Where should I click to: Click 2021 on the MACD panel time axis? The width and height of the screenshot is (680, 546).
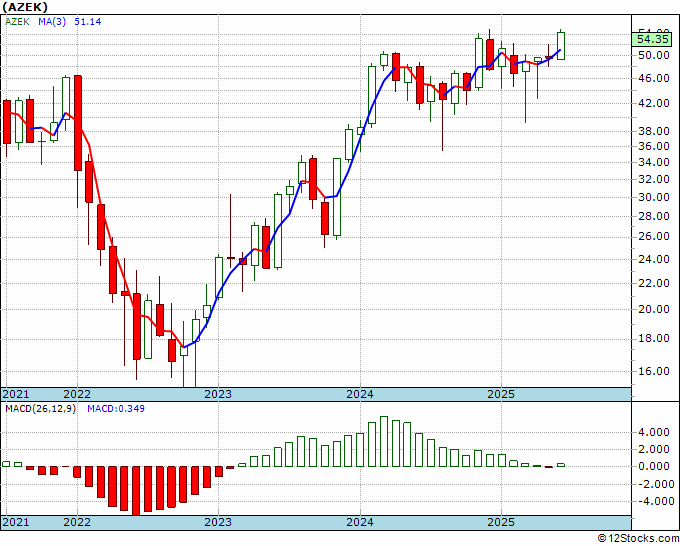coord(16,522)
